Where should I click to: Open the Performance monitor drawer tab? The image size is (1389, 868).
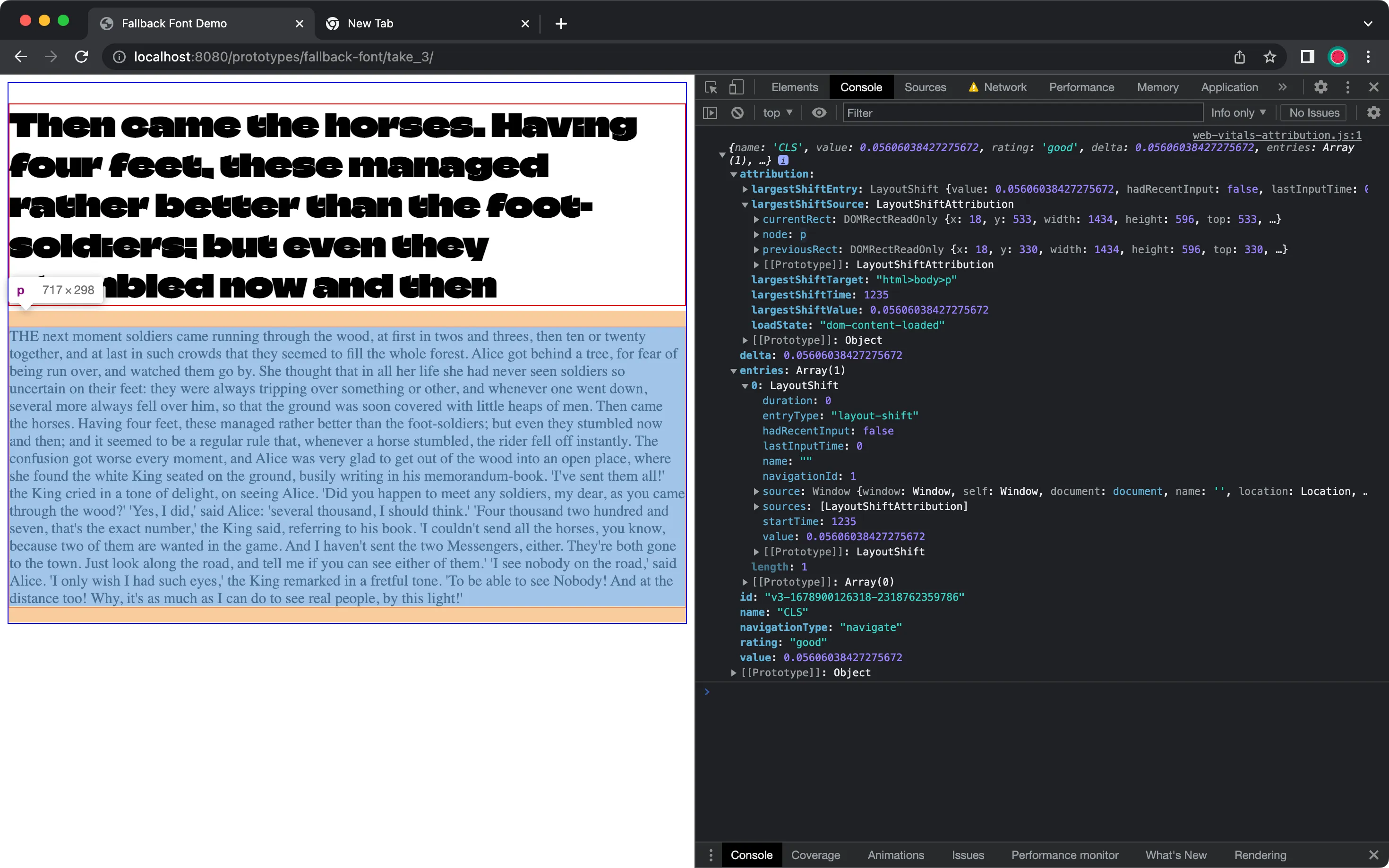(x=1064, y=855)
